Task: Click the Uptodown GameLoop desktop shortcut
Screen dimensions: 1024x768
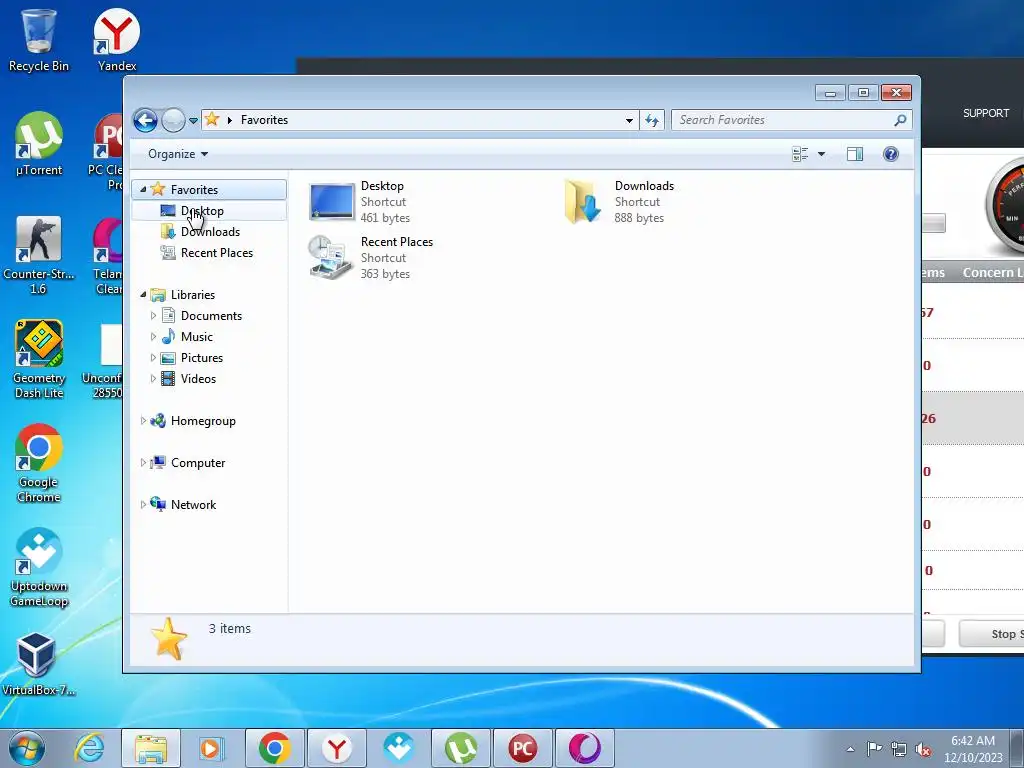Action: pyautogui.click(x=39, y=567)
